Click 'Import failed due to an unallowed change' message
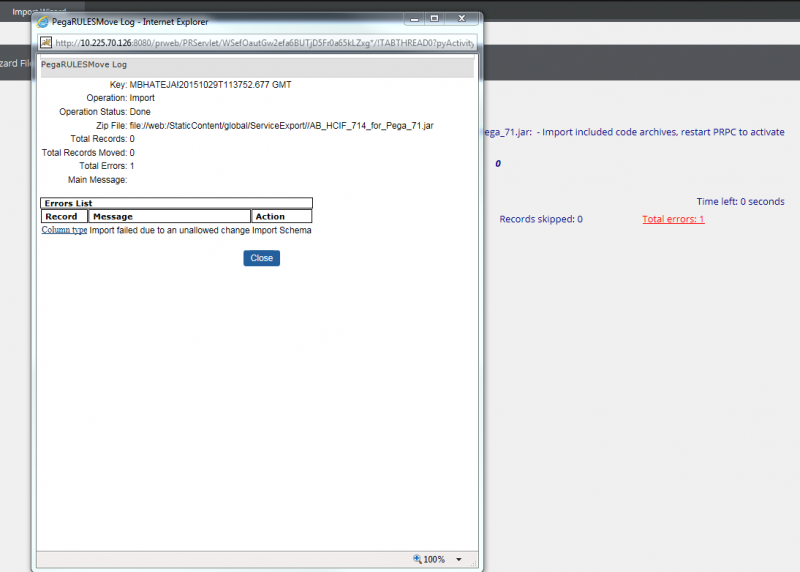The height and width of the screenshot is (572, 800). 169,230
